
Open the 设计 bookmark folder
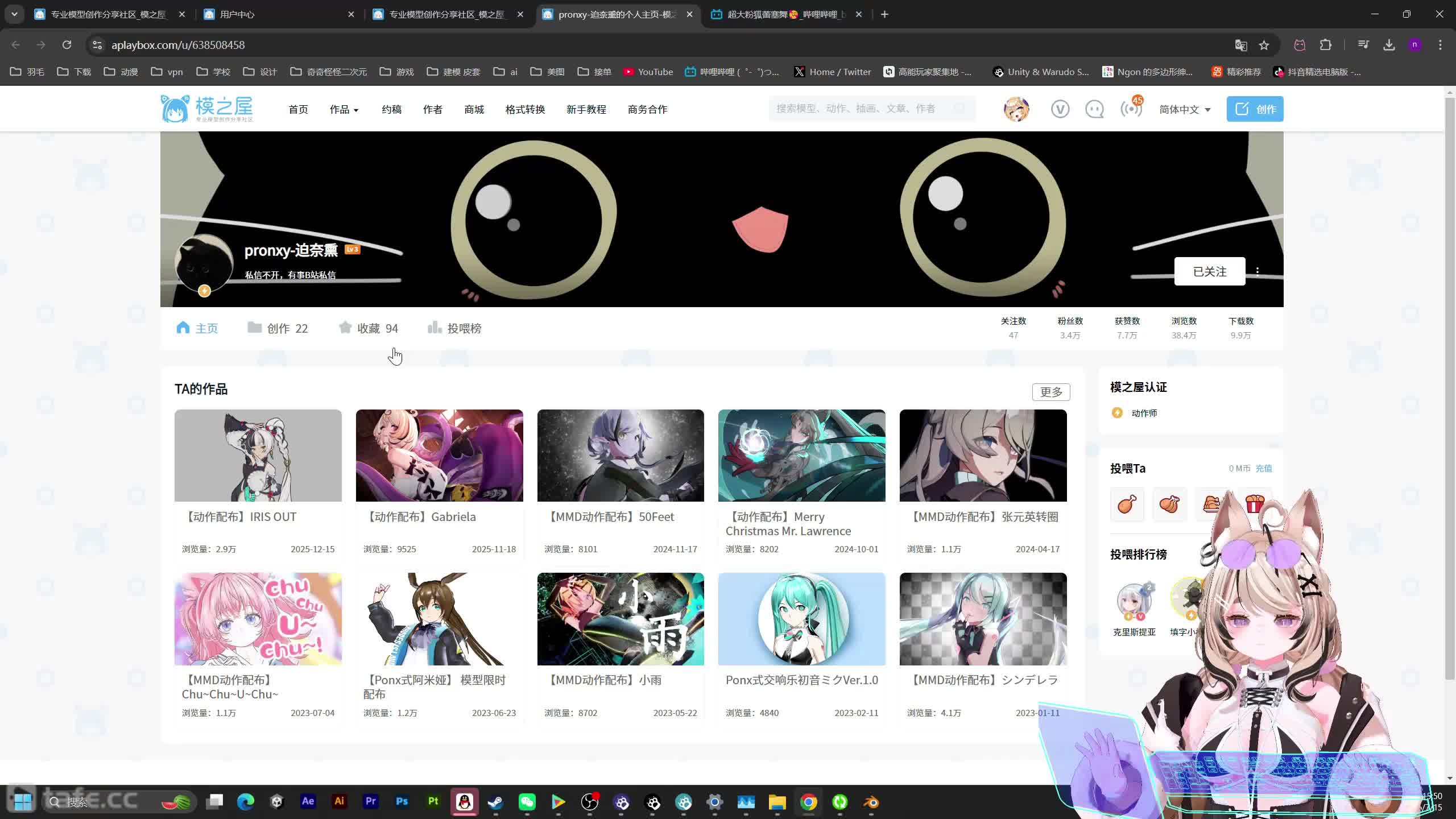pyautogui.click(x=260, y=72)
